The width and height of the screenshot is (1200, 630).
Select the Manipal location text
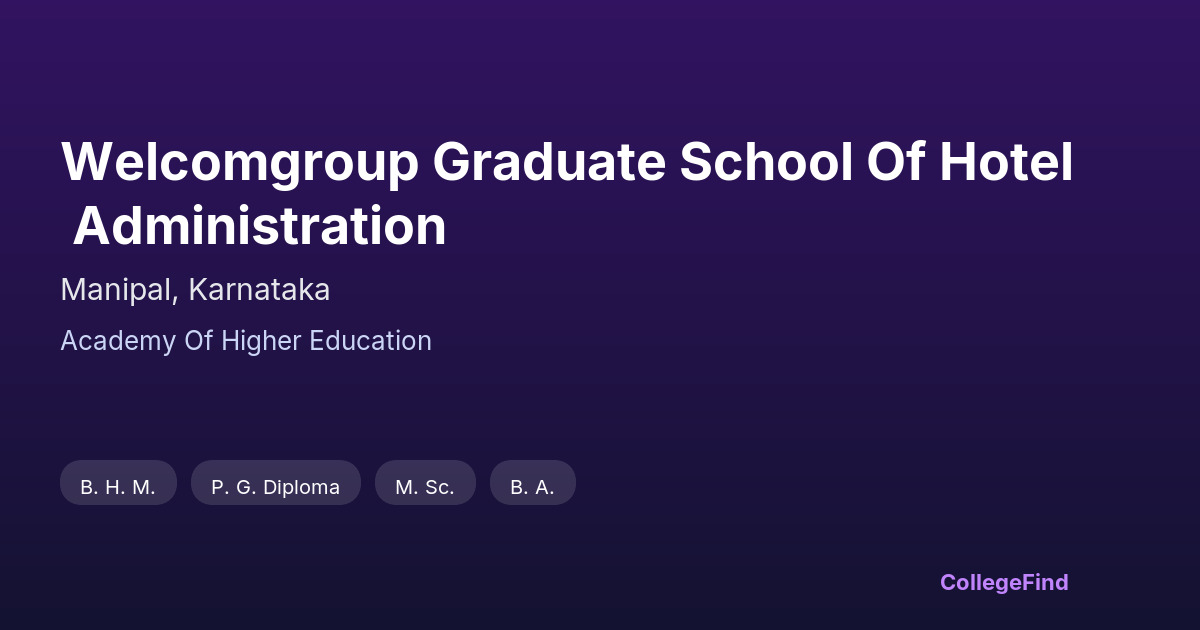[x=119, y=290]
